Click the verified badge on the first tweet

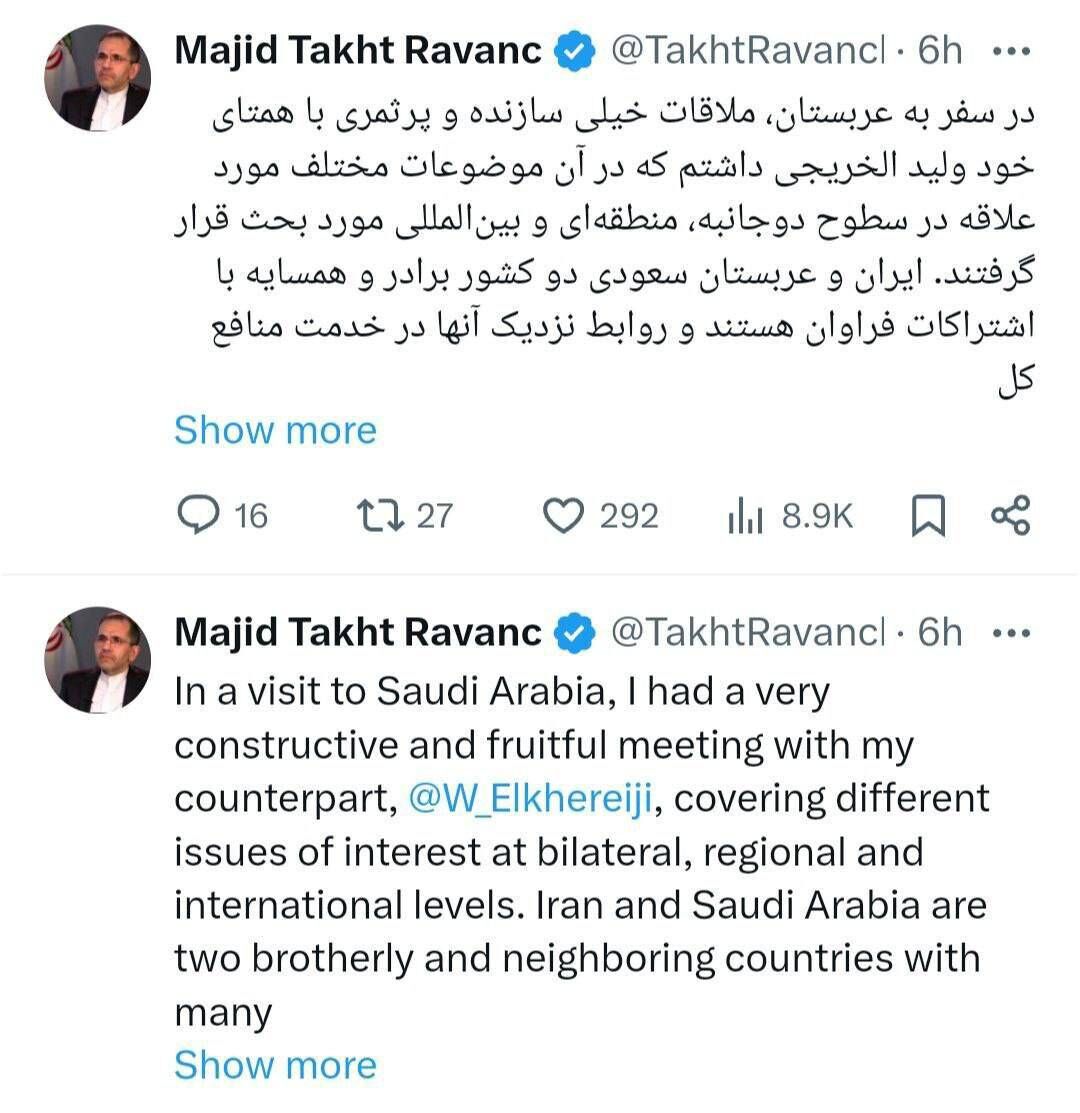point(576,52)
